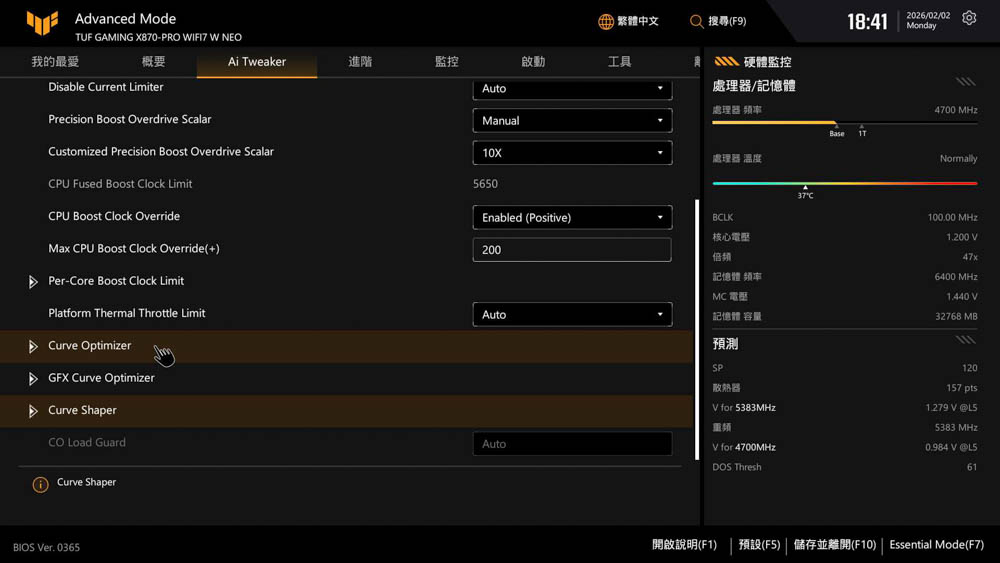
Task: Click the search magnifier icon
Action: pyautogui.click(x=696, y=21)
